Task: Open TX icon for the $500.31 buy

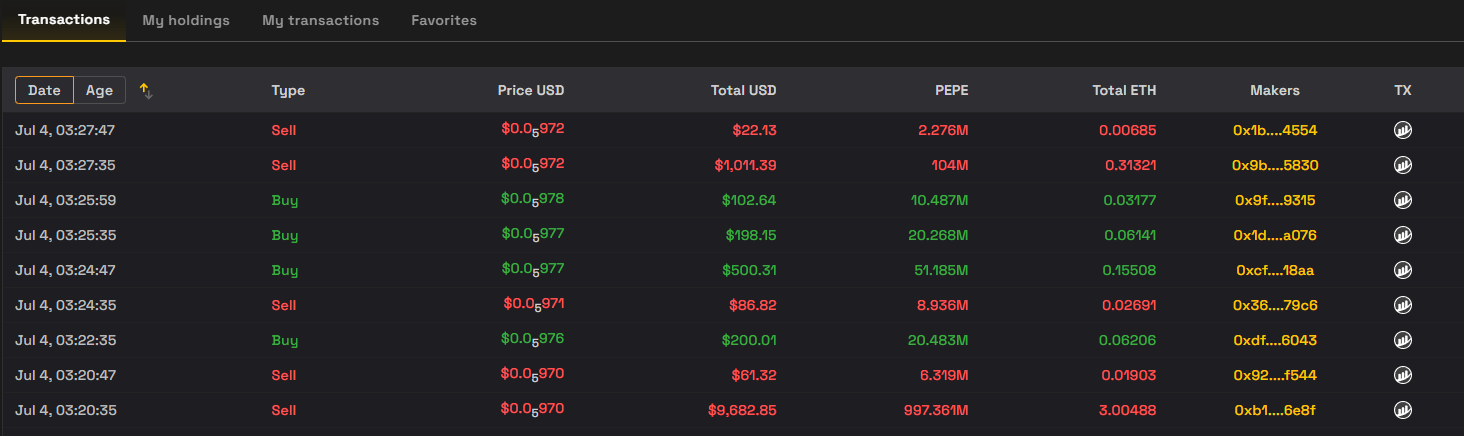Action: click(1402, 270)
